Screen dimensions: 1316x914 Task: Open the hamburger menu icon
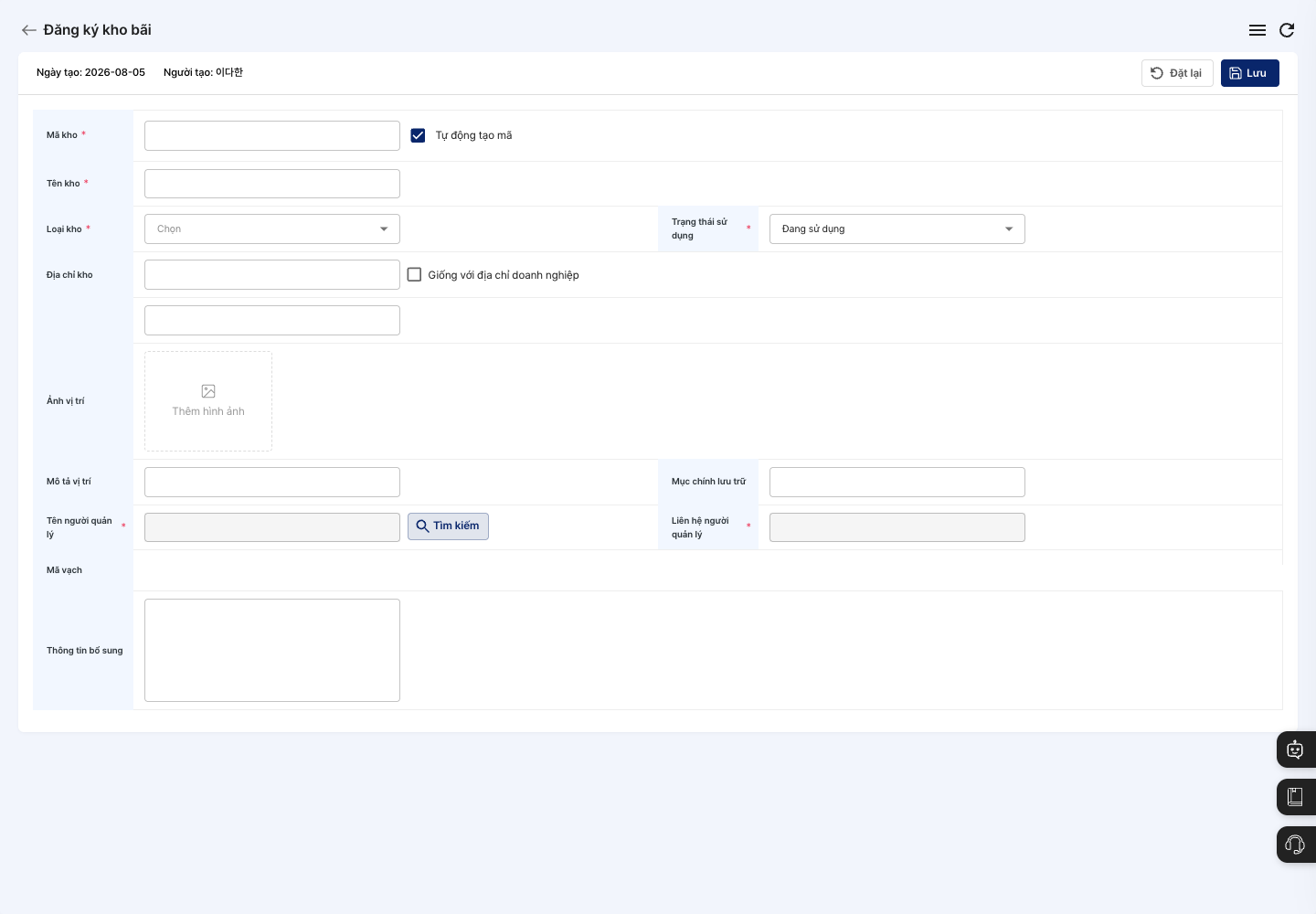click(1258, 30)
